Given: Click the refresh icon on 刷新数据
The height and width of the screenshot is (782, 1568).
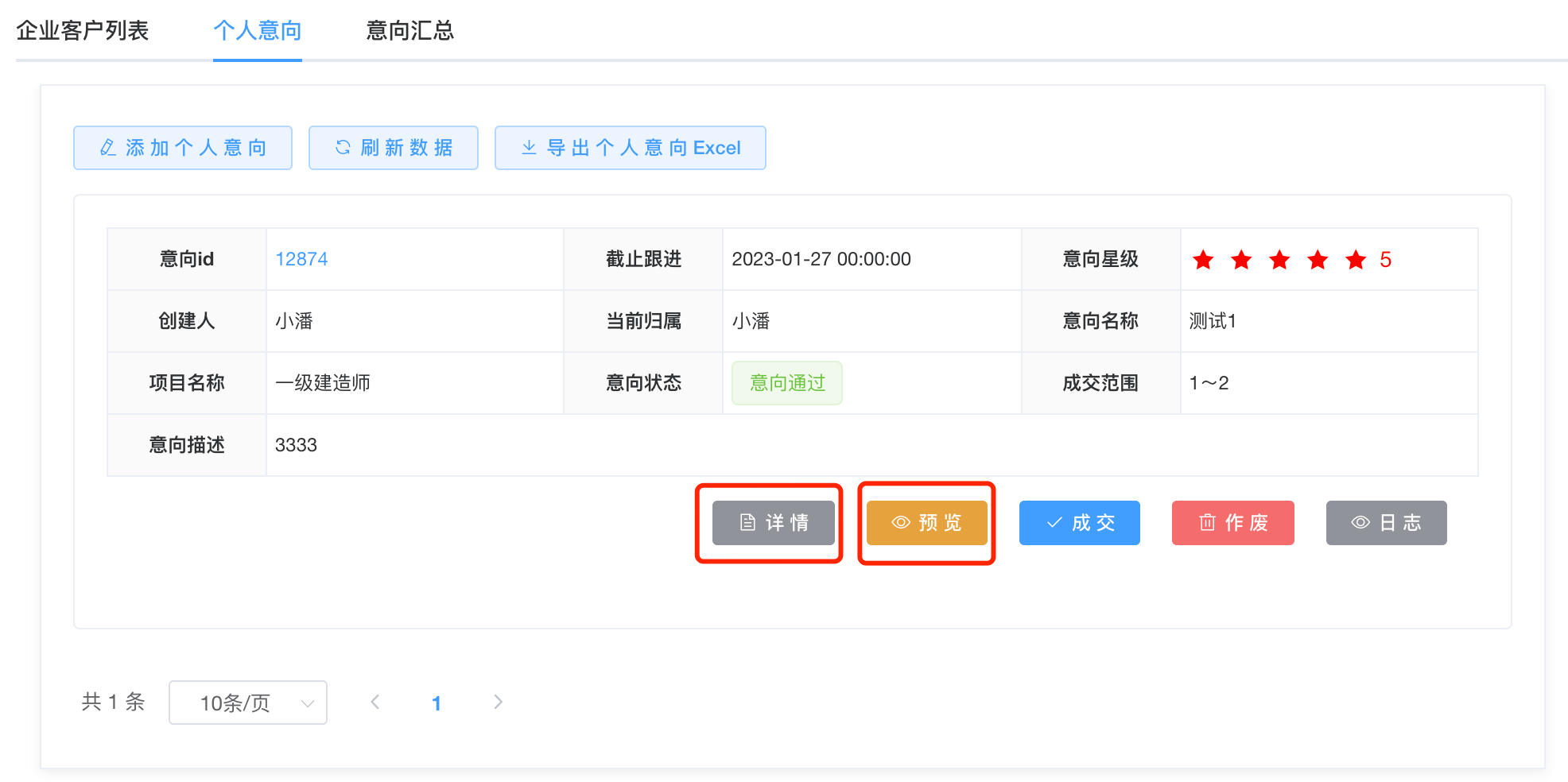Looking at the screenshot, I should point(343,148).
